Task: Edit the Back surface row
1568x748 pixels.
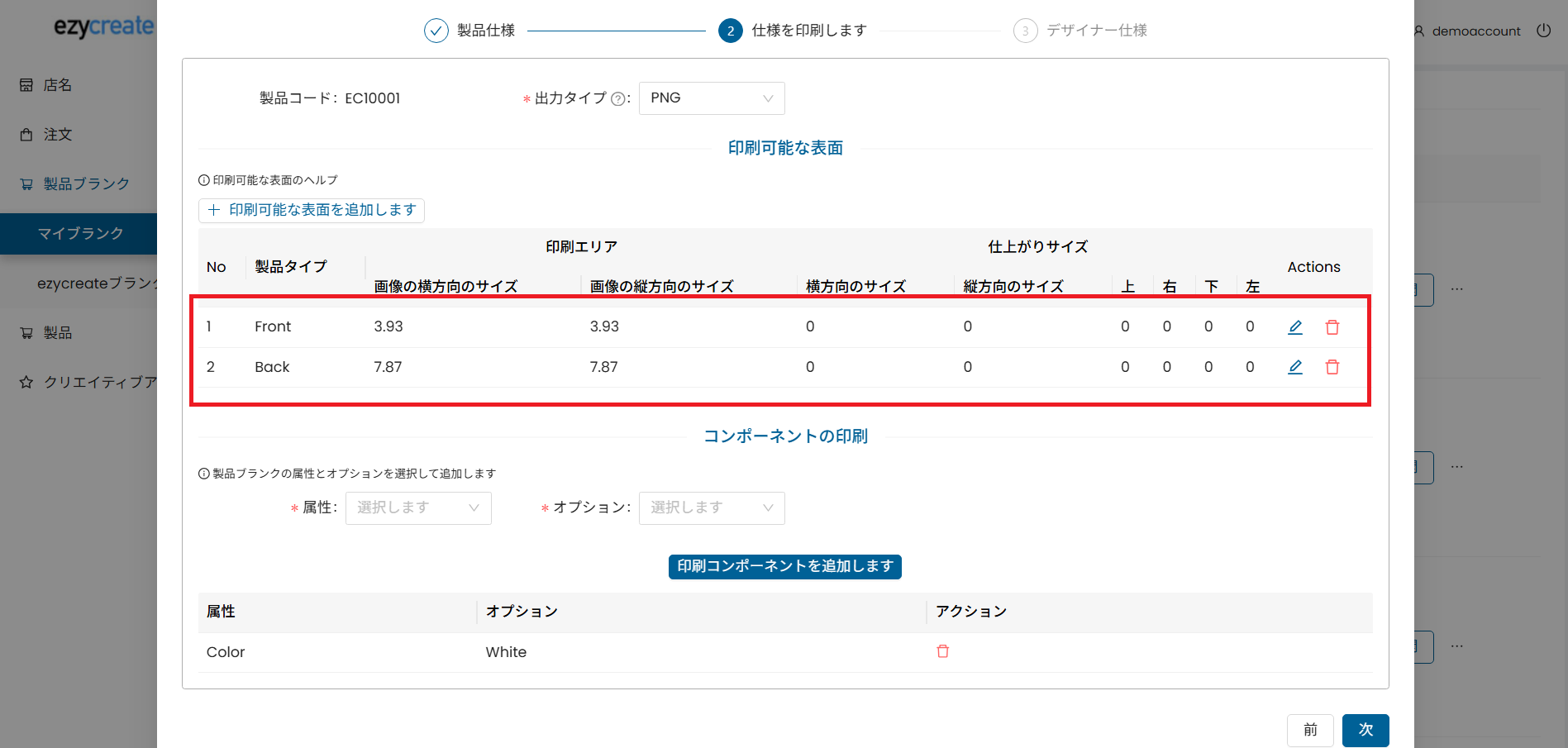Action: coord(1294,367)
